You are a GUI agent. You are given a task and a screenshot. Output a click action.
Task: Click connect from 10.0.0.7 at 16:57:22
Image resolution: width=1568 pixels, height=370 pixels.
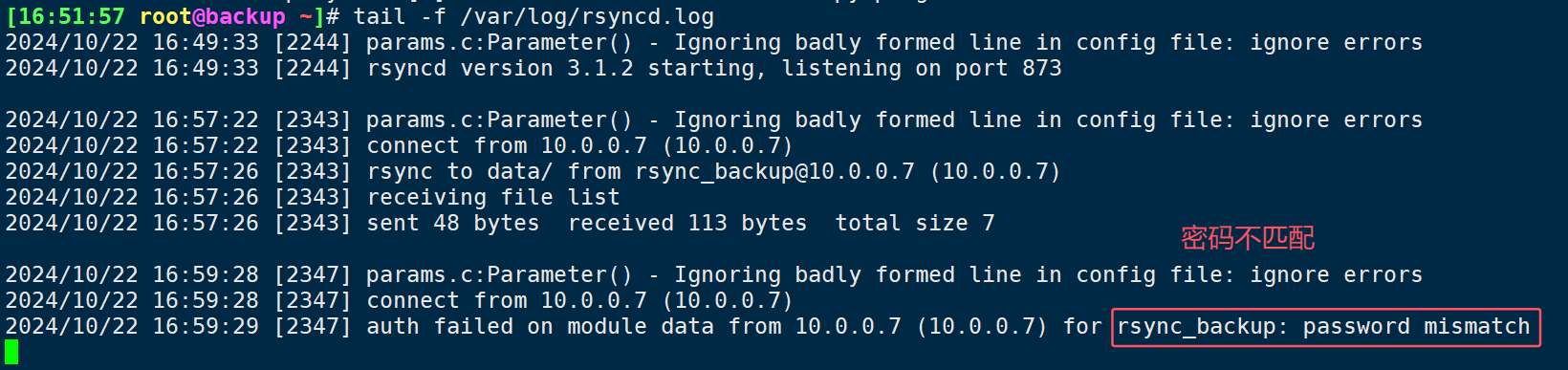tap(507, 146)
